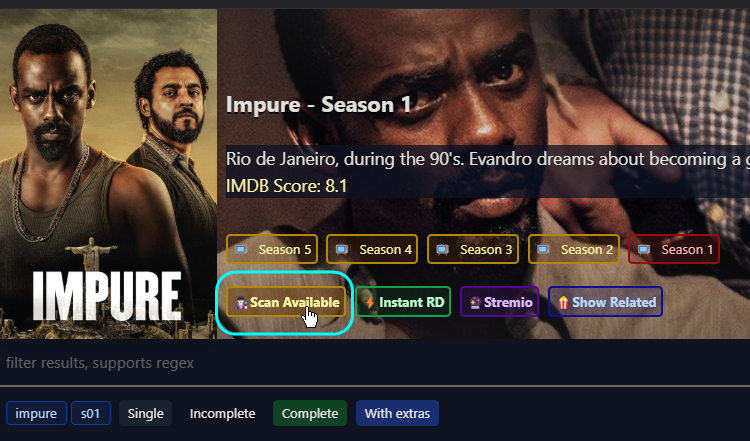Click the TV icon on Season 5
The width and height of the screenshot is (750, 441).
point(241,250)
